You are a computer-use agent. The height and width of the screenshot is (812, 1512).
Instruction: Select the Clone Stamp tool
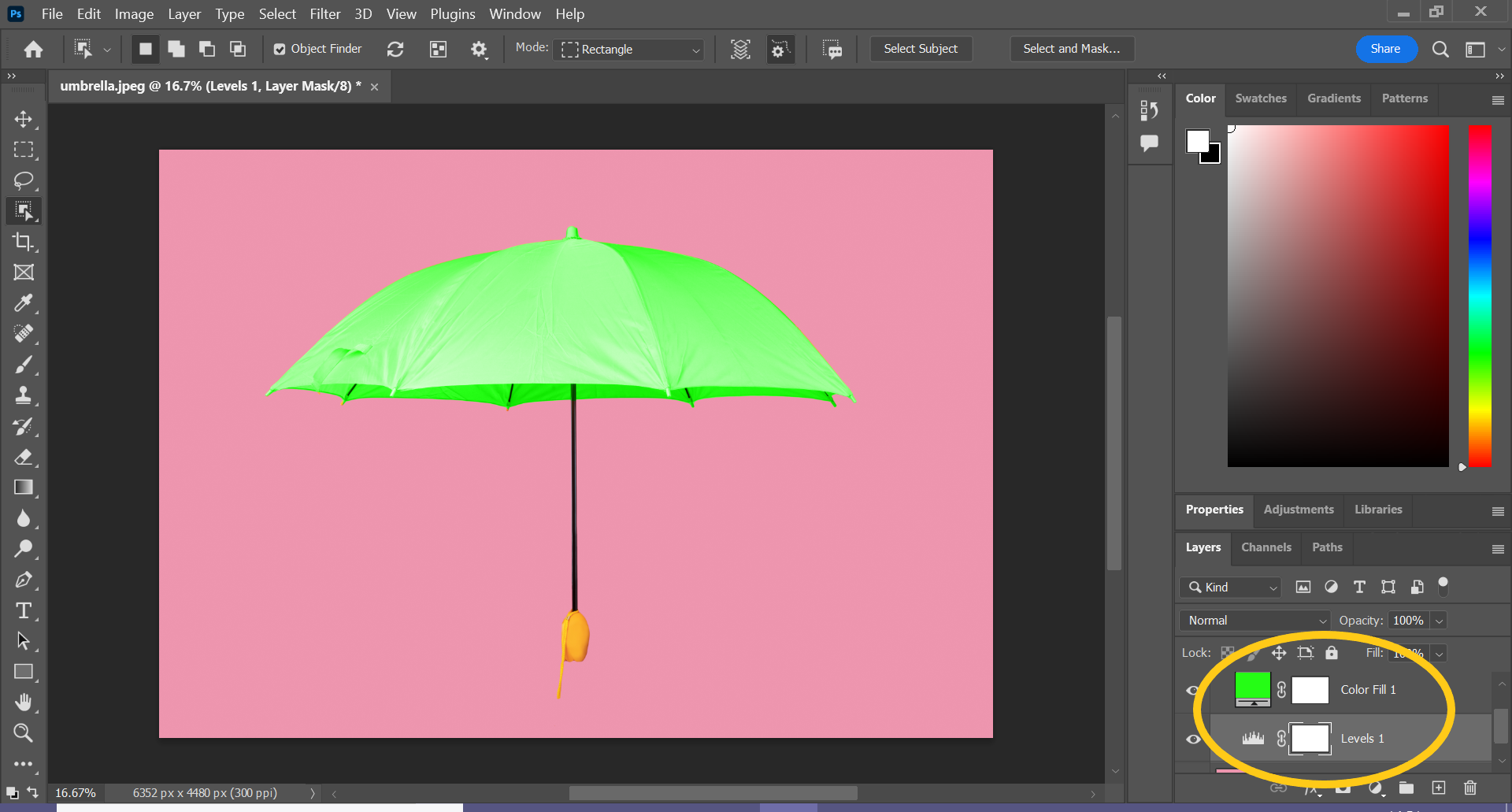[x=24, y=395]
